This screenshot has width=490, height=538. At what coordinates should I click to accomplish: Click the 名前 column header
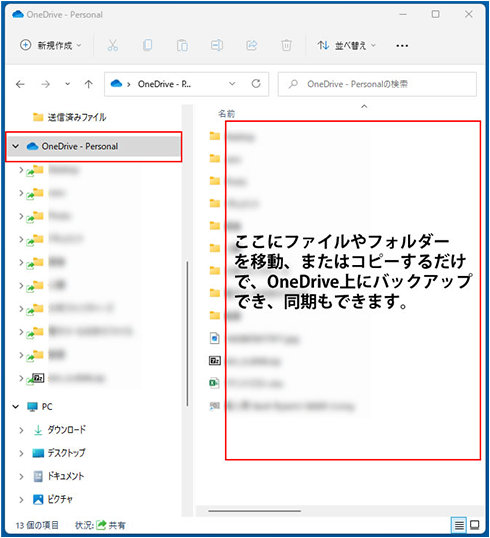(226, 114)
